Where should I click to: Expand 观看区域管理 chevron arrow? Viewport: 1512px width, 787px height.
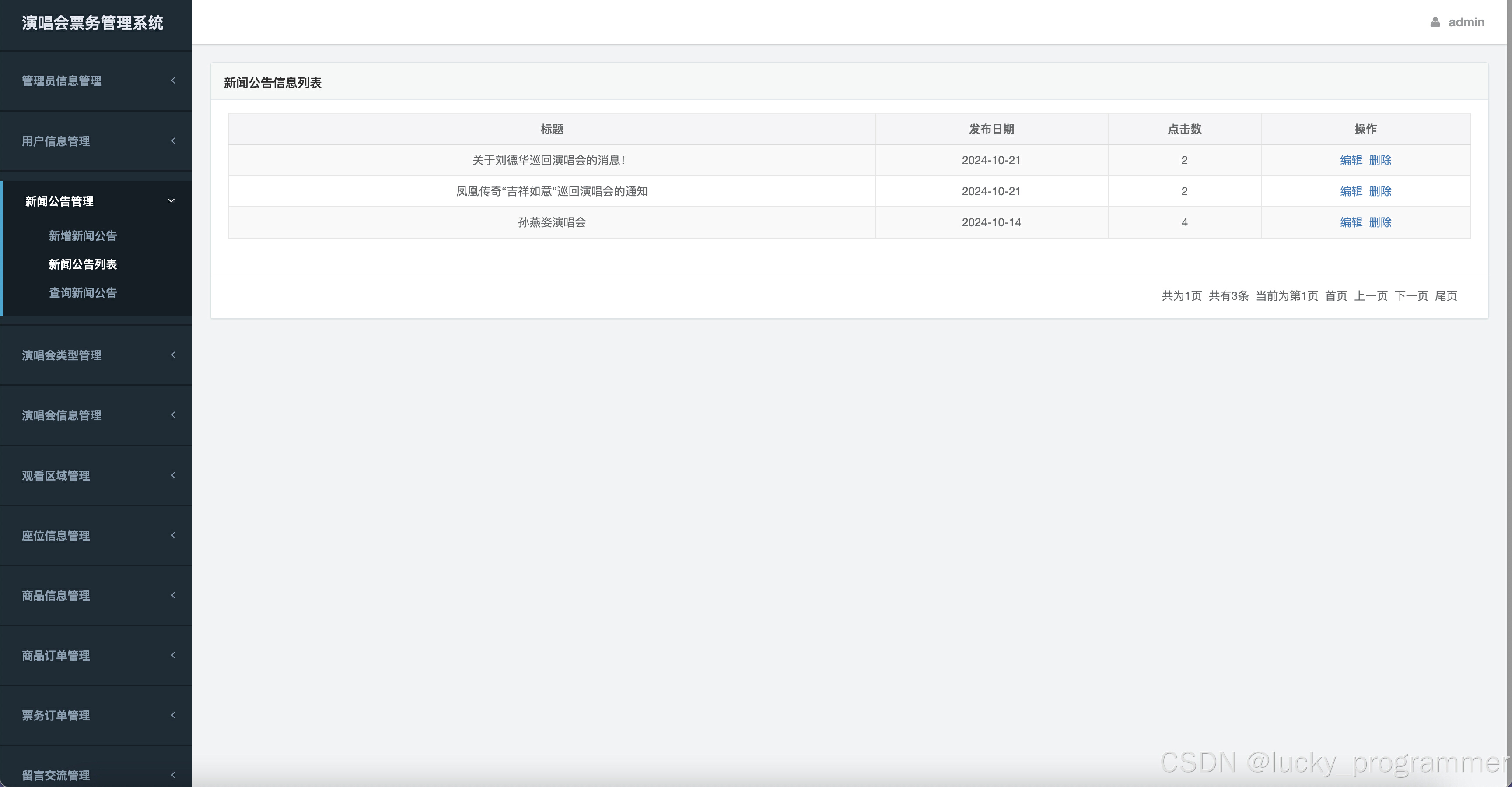[173, 475]
